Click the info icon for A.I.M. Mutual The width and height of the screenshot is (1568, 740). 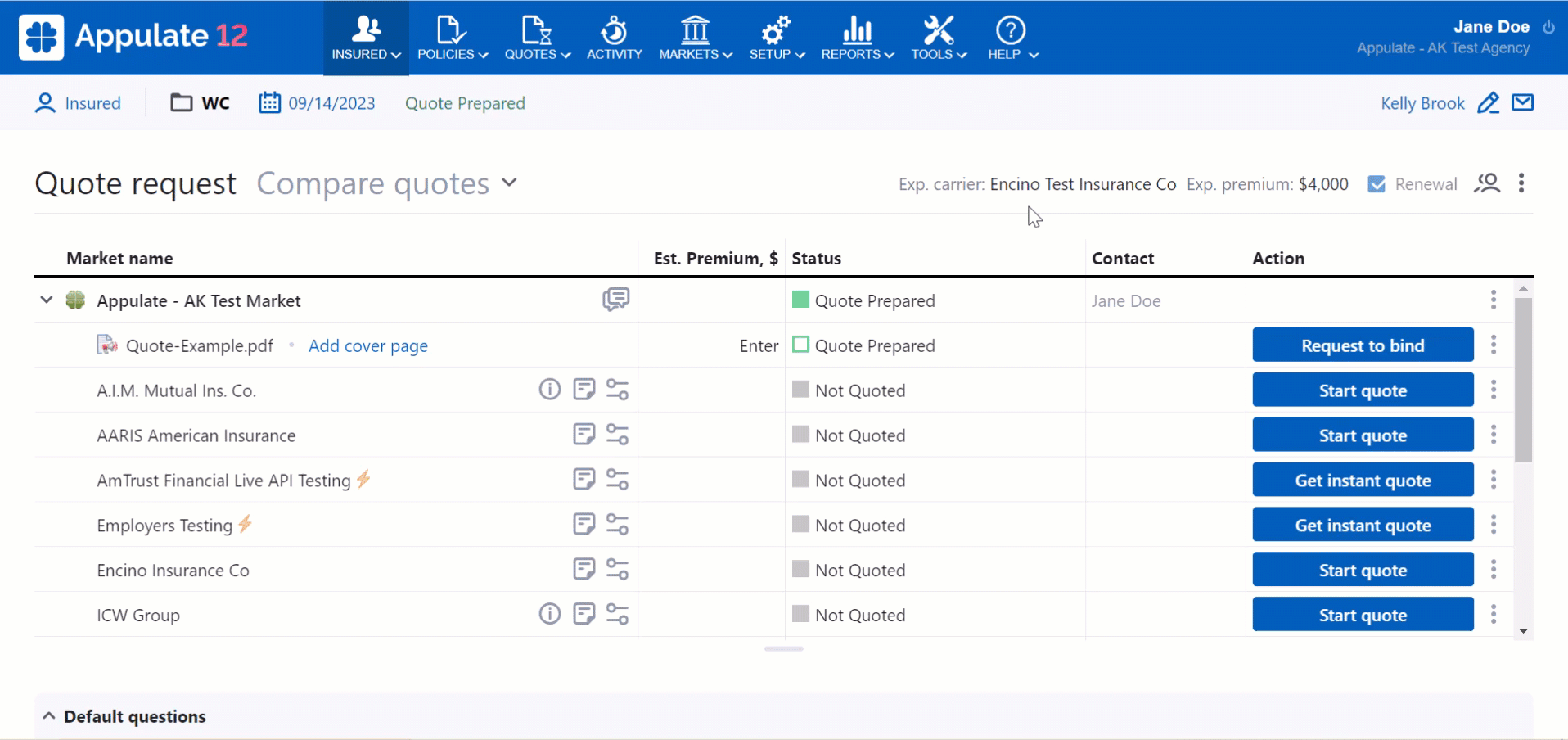click(550, 389)
